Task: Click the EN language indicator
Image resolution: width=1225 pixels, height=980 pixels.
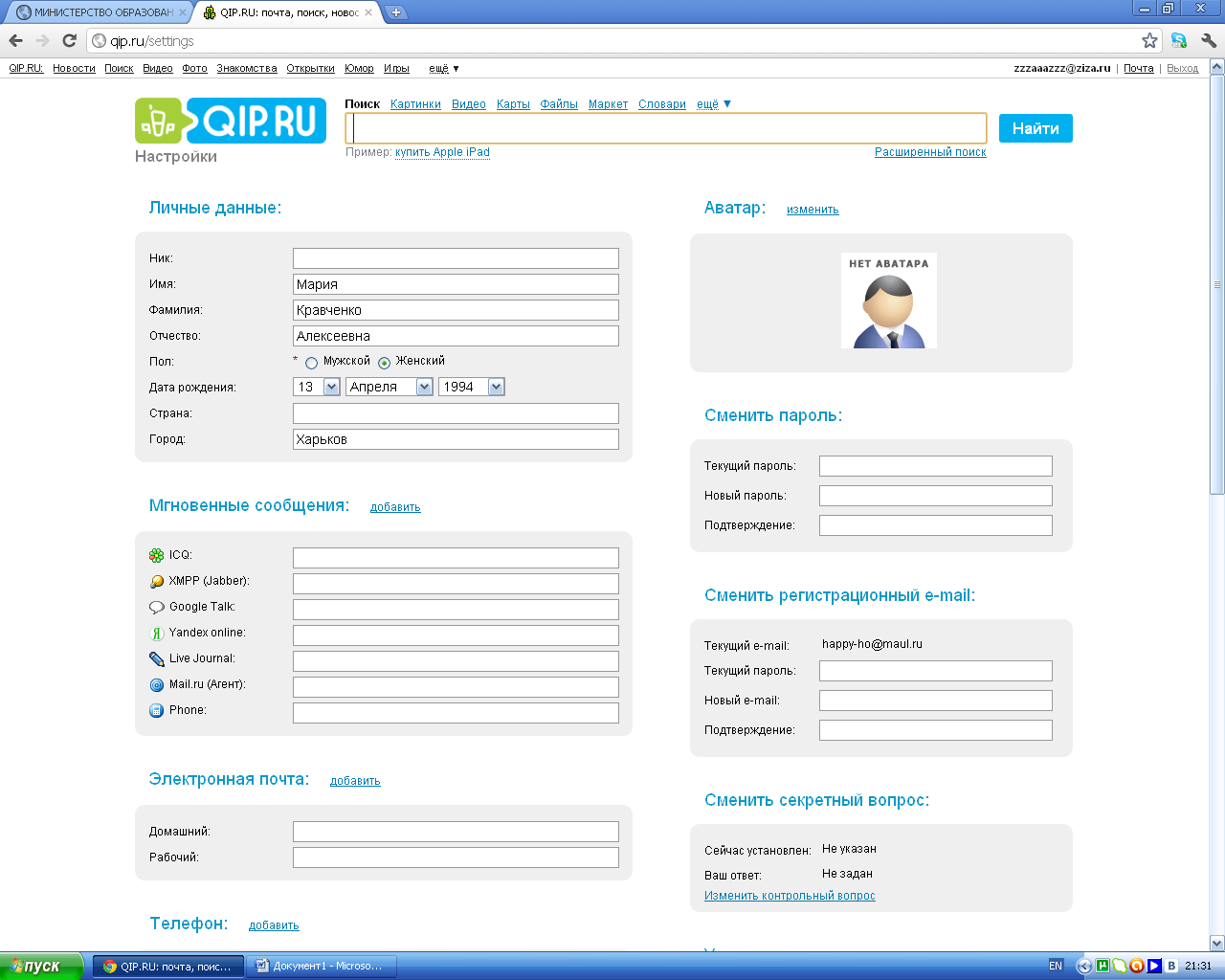Action: click(1056, 966)
